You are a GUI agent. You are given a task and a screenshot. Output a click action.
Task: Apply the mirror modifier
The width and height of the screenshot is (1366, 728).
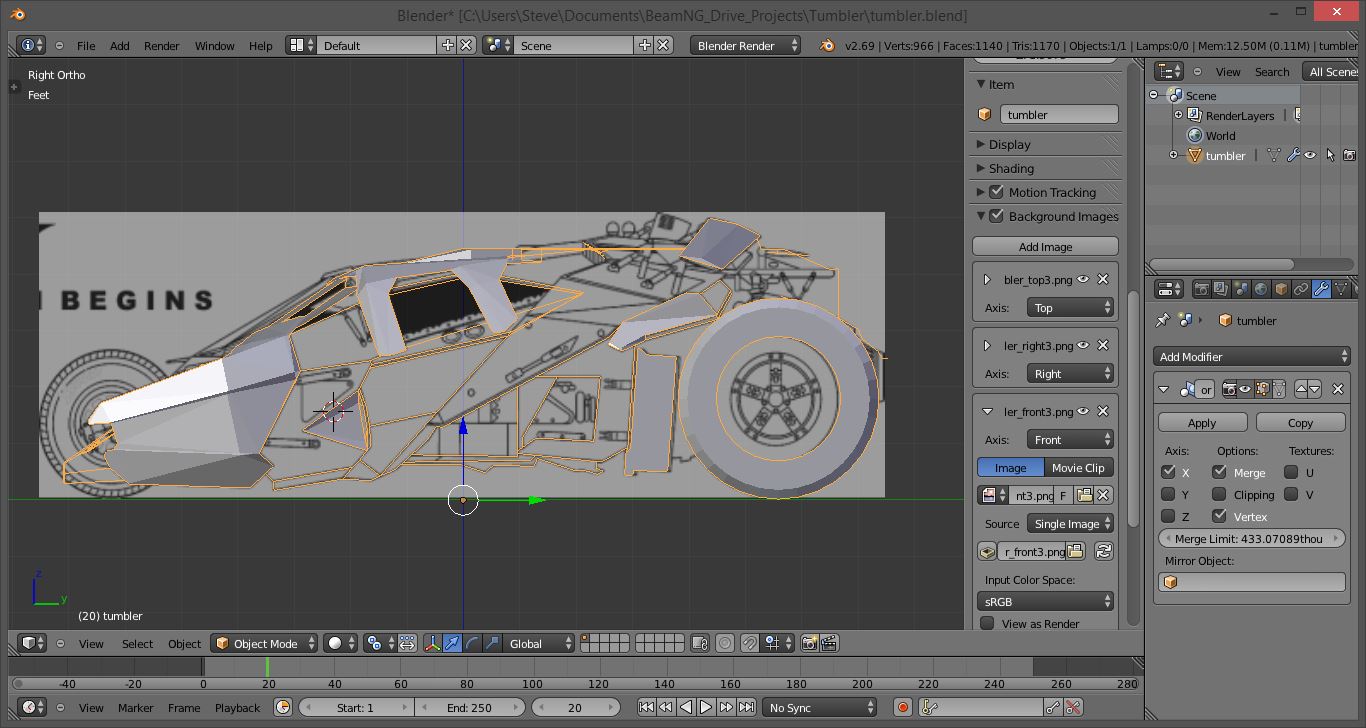pos(1202,422)
